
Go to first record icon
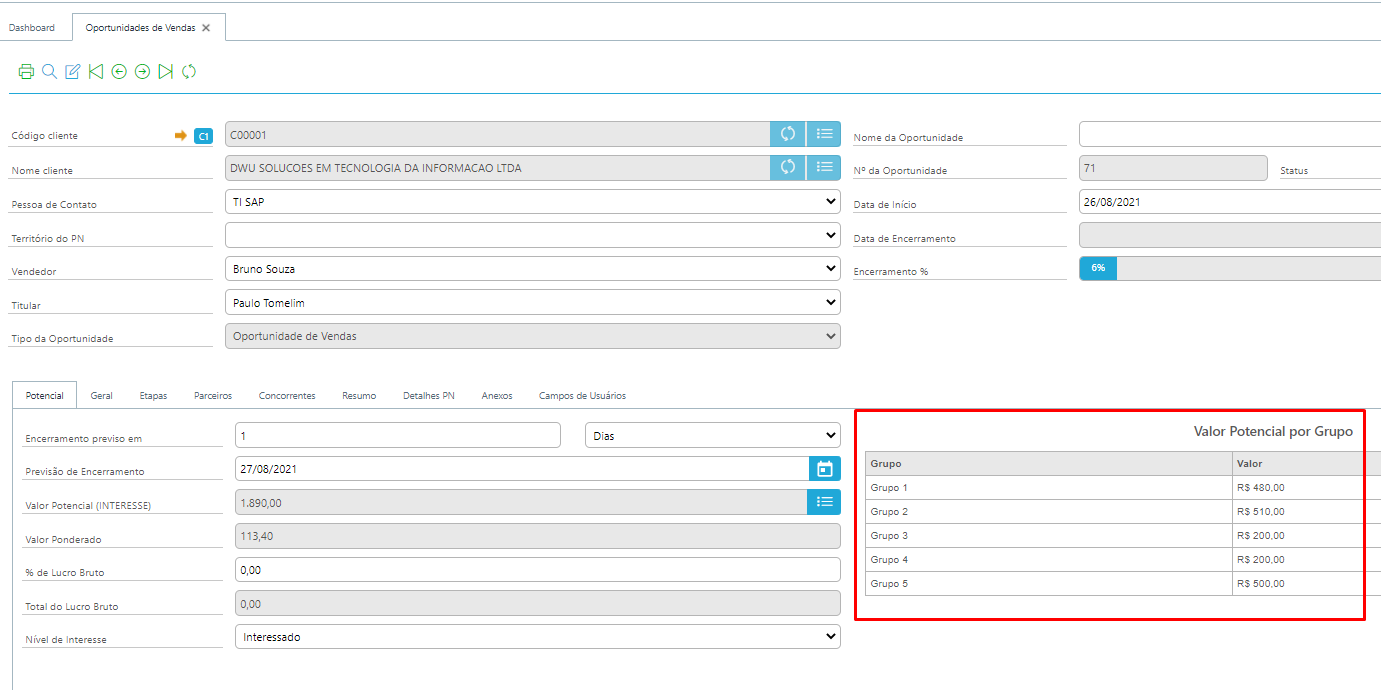[96, 72]
